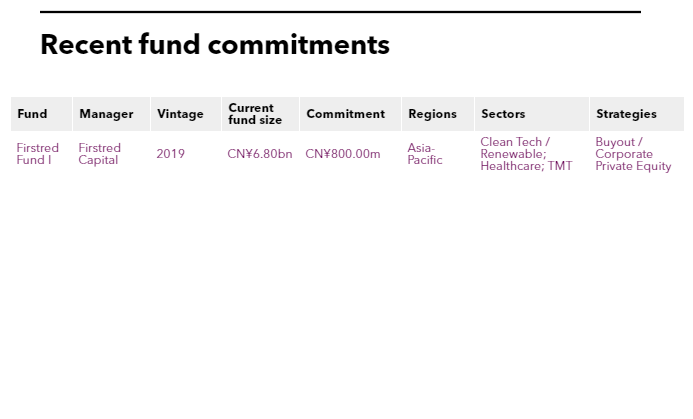Select the Vintage column header
Screen dimensions: 693x419
180,114
